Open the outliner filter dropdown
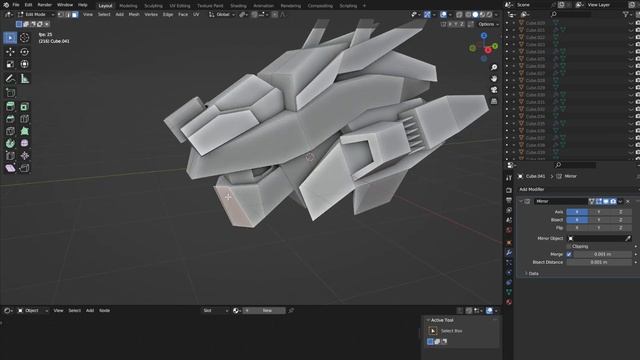This screenshot has height=360, width=640. point(627,15)
